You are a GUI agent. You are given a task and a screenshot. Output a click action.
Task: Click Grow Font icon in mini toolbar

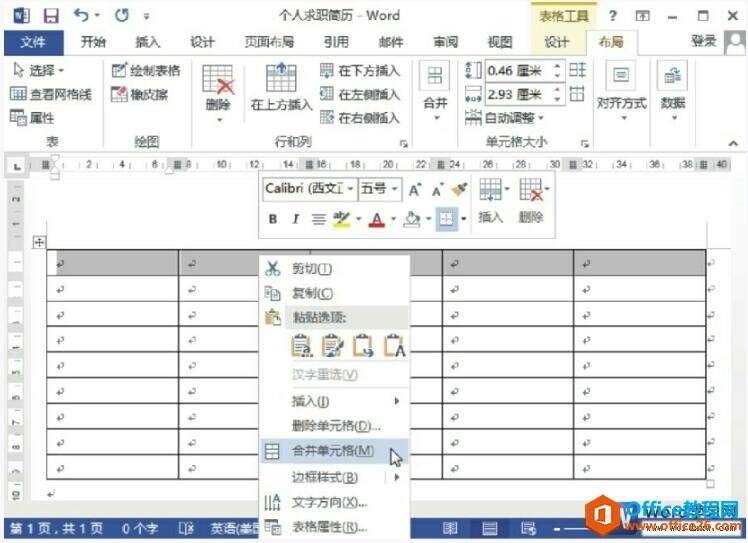point(415,190)
